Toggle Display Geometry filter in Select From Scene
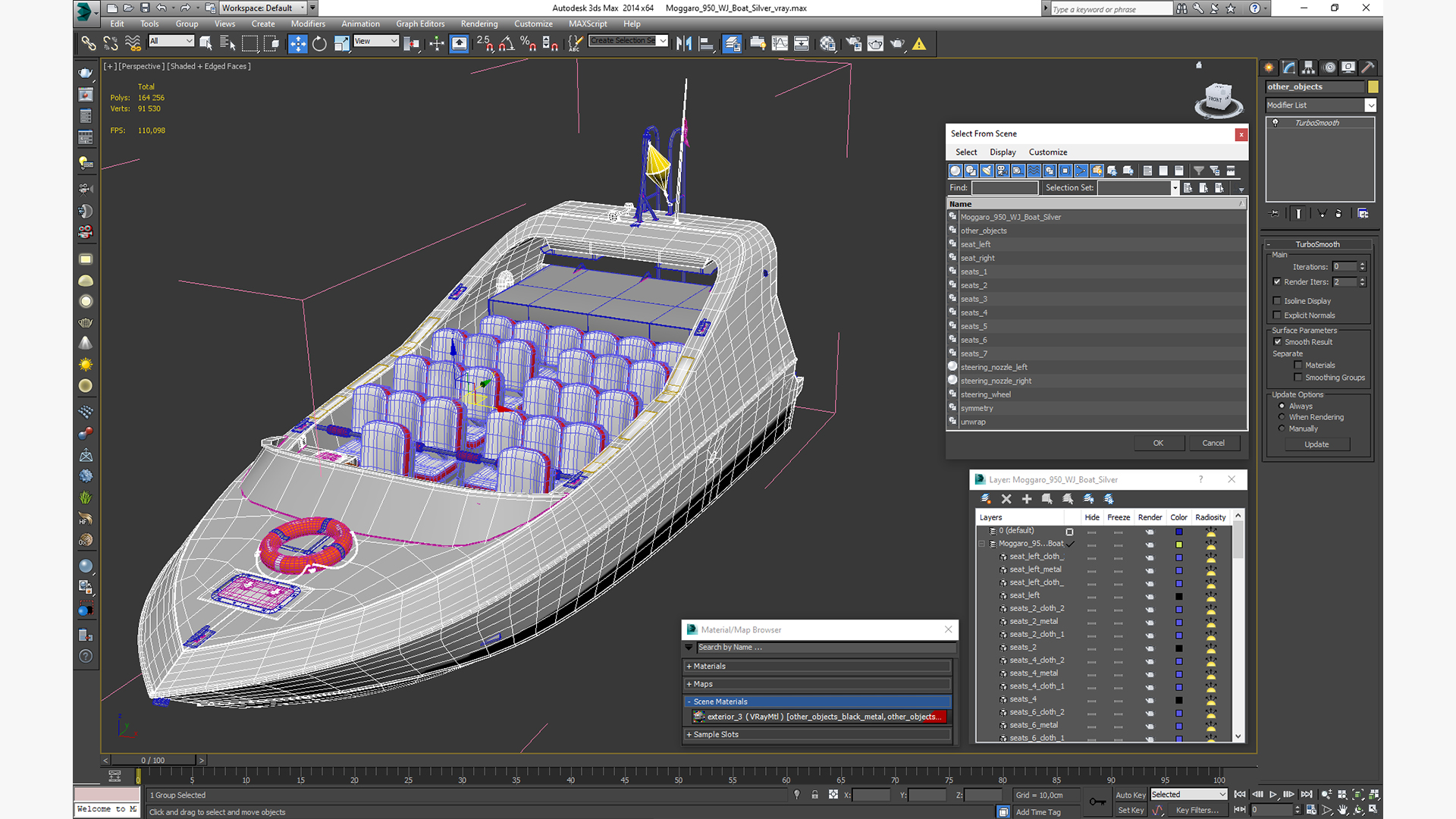 [x=955, y=171]
